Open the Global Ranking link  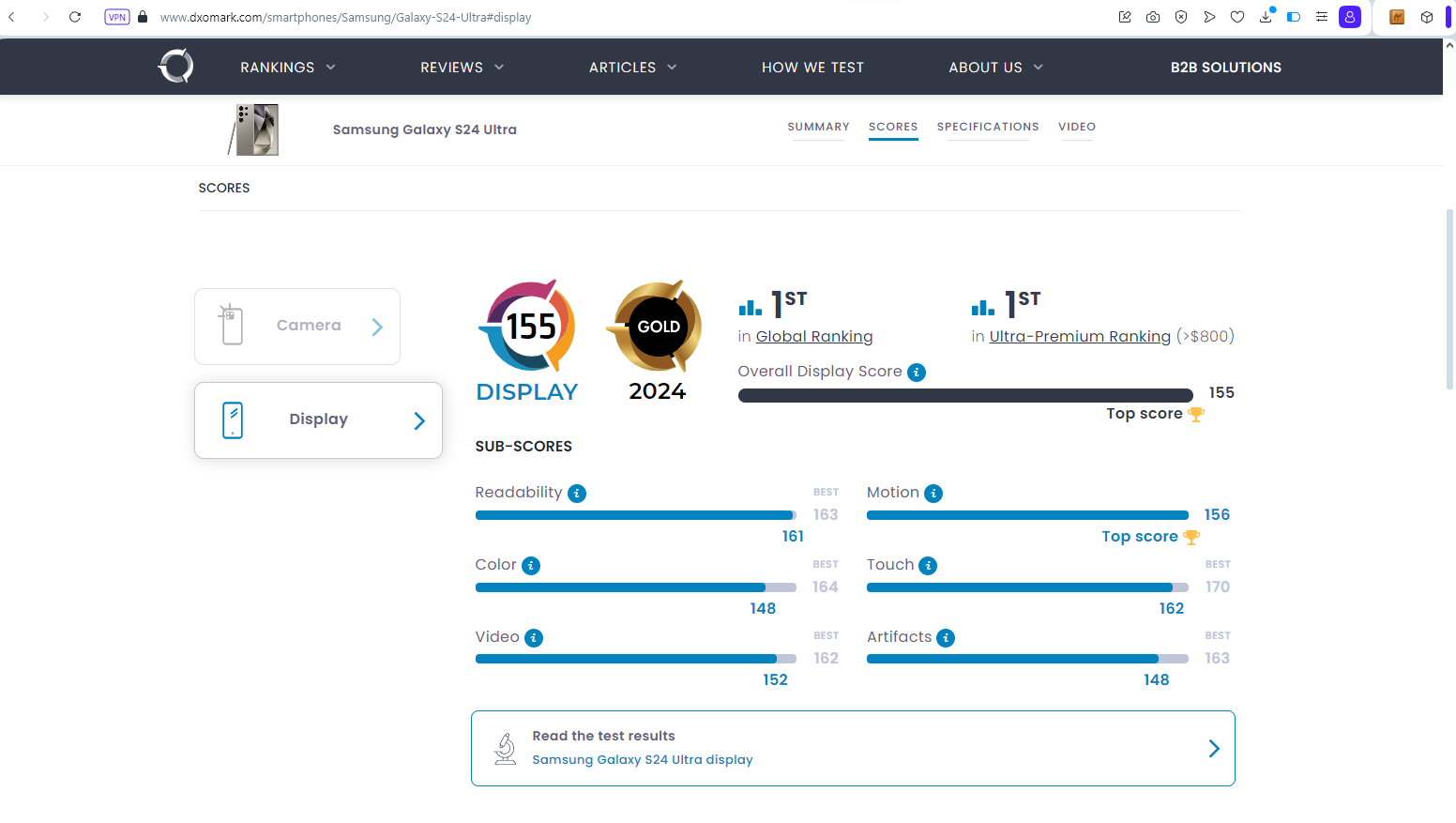pyautogui.click(x=814, y=337)
